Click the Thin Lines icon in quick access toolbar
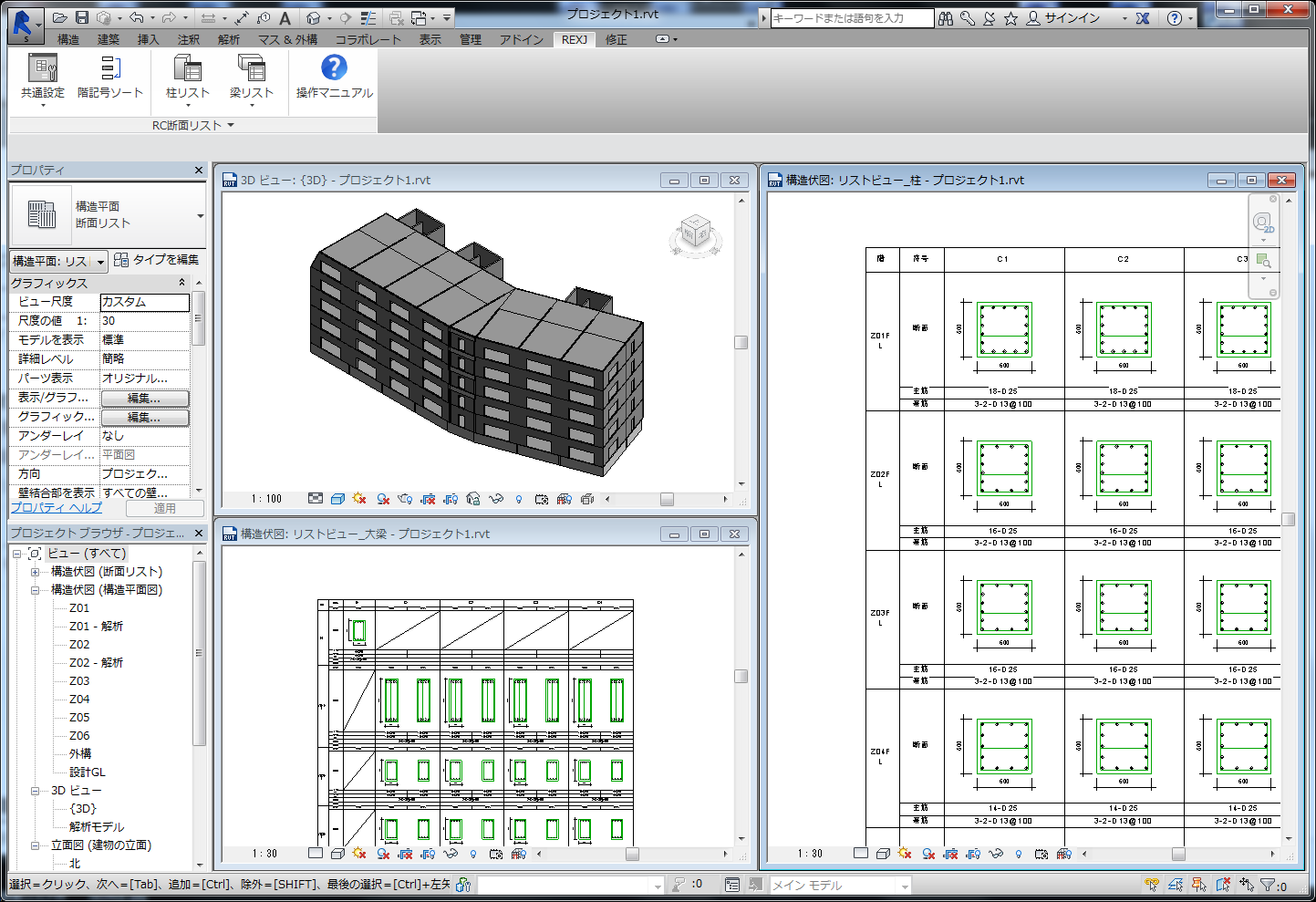 368,18
